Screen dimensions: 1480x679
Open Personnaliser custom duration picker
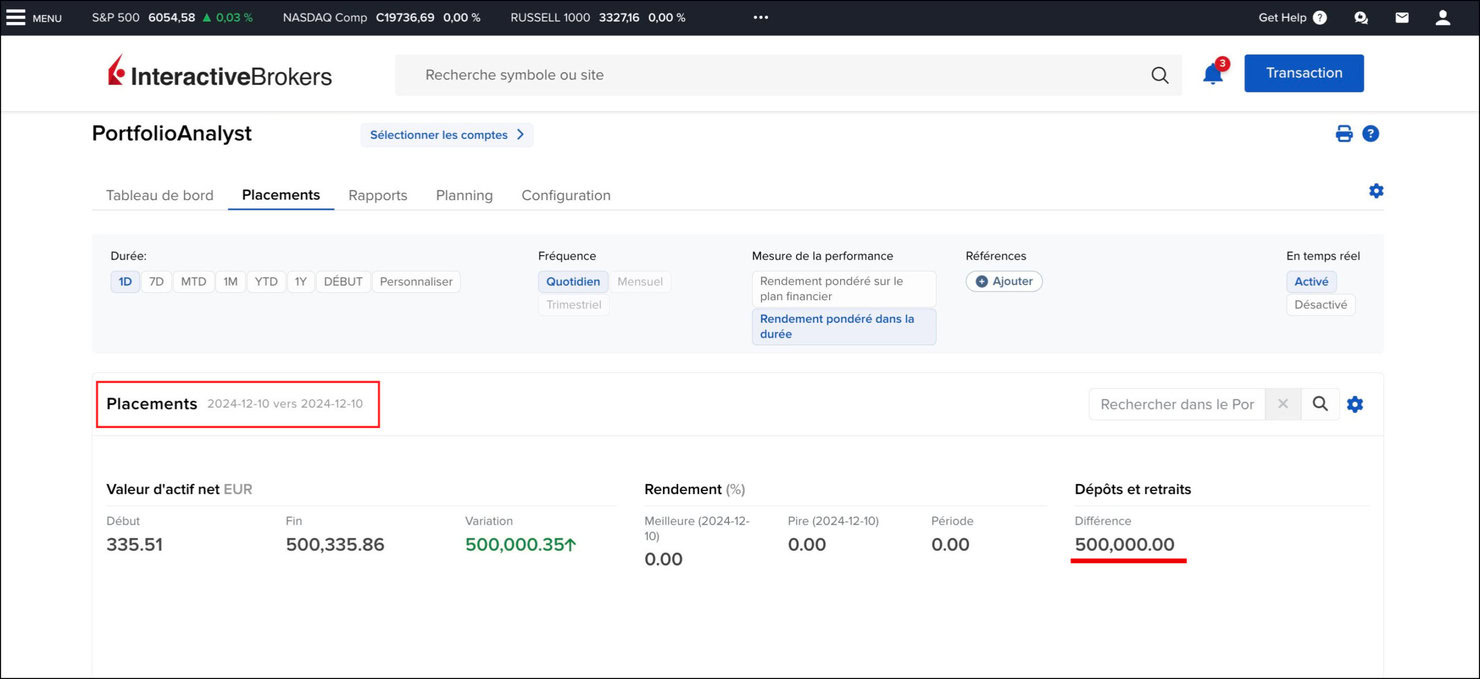(416, 282)
